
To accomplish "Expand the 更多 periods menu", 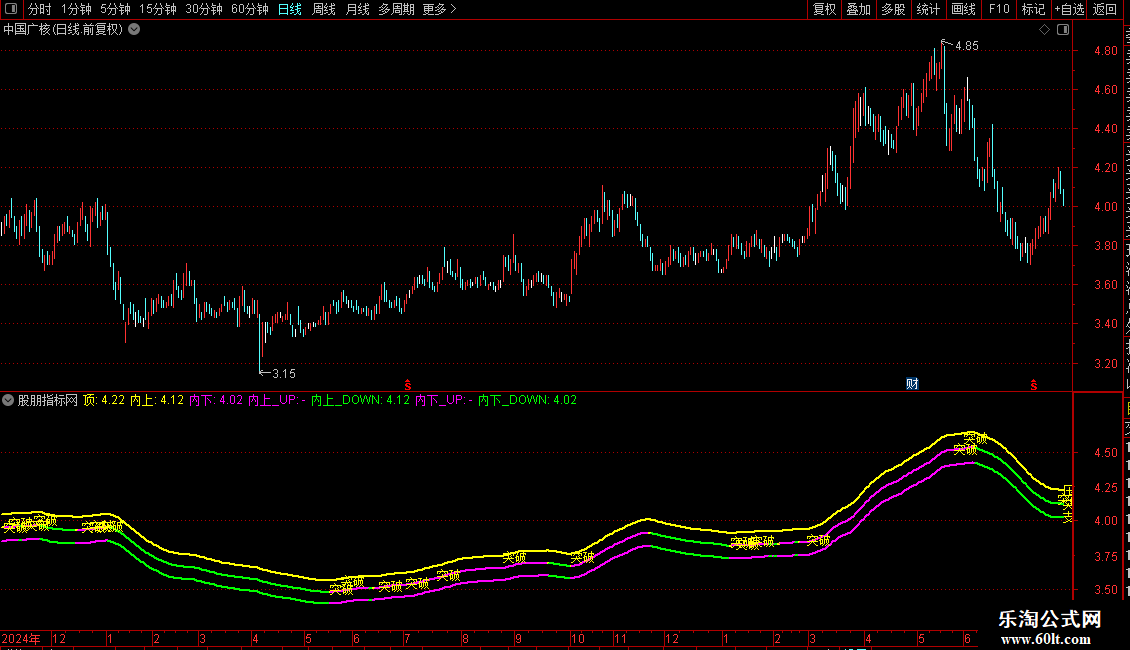I will coord(439,9).
